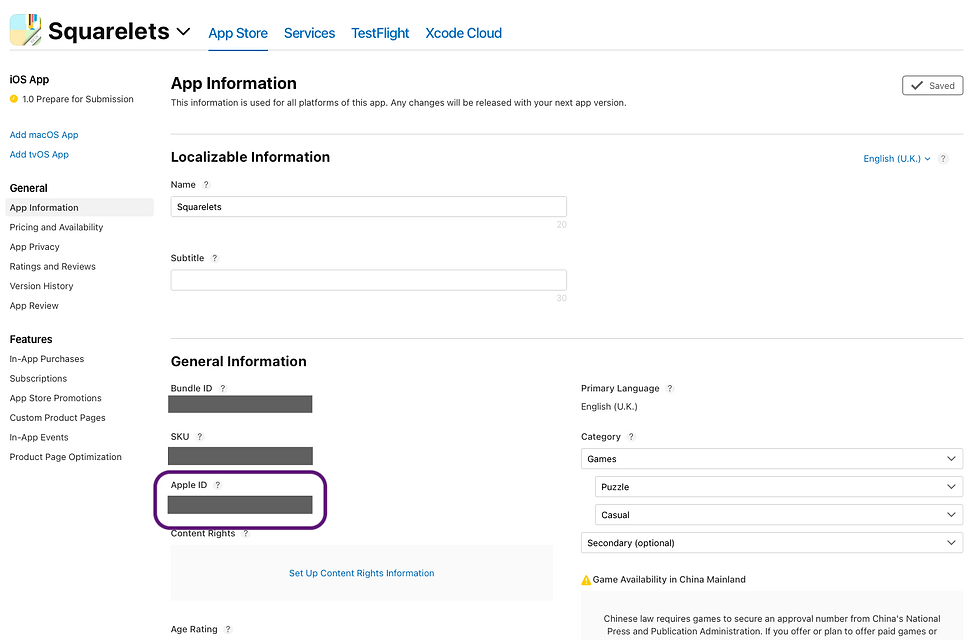
Task: Select 1.0 Prepare for Submission version
Action: point(78,99)
